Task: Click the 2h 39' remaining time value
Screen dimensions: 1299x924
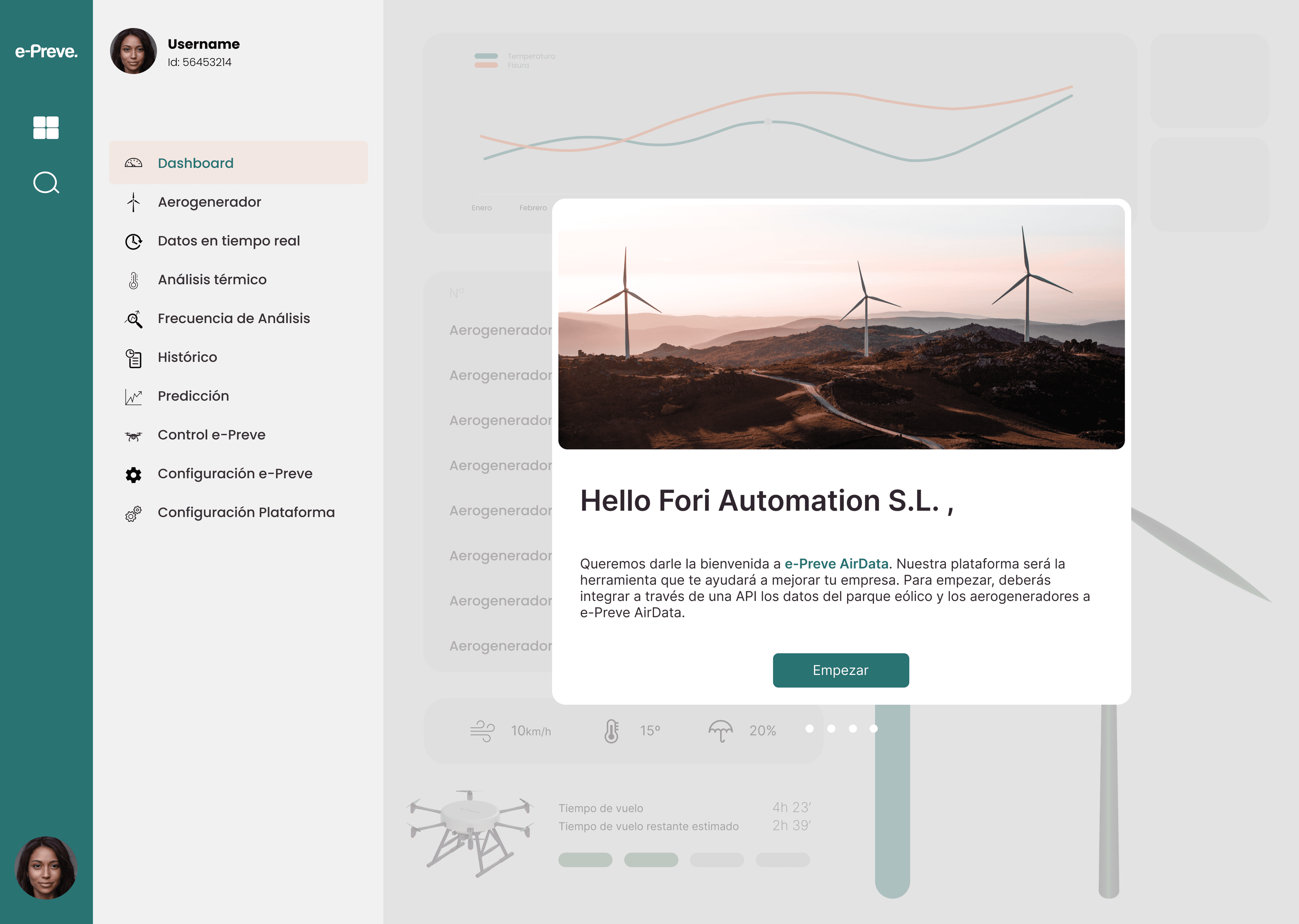Action: click(792, 825)
